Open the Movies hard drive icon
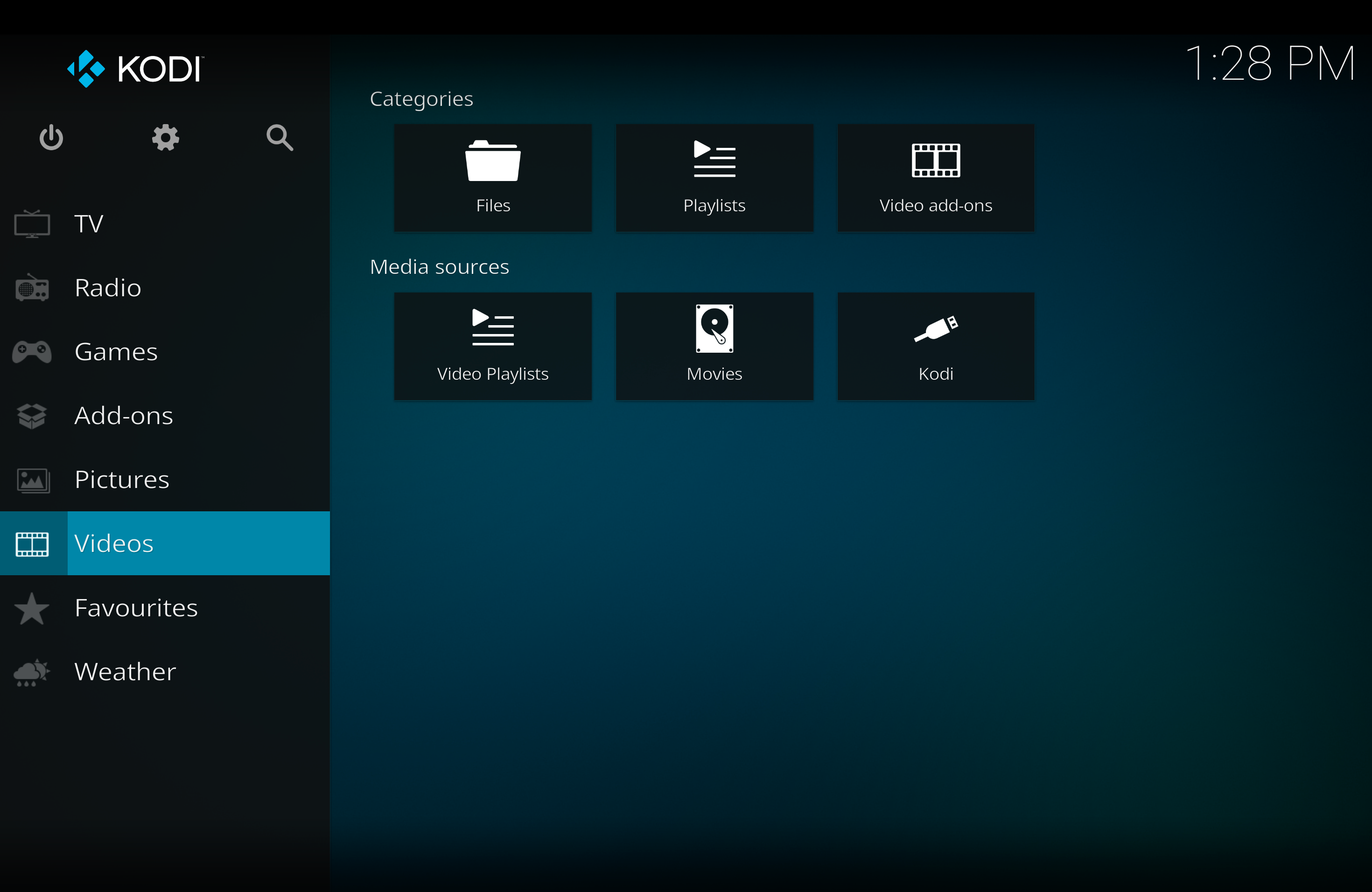Image resolution: width=1372 pixels, height=892 pixels. [715, 328]
